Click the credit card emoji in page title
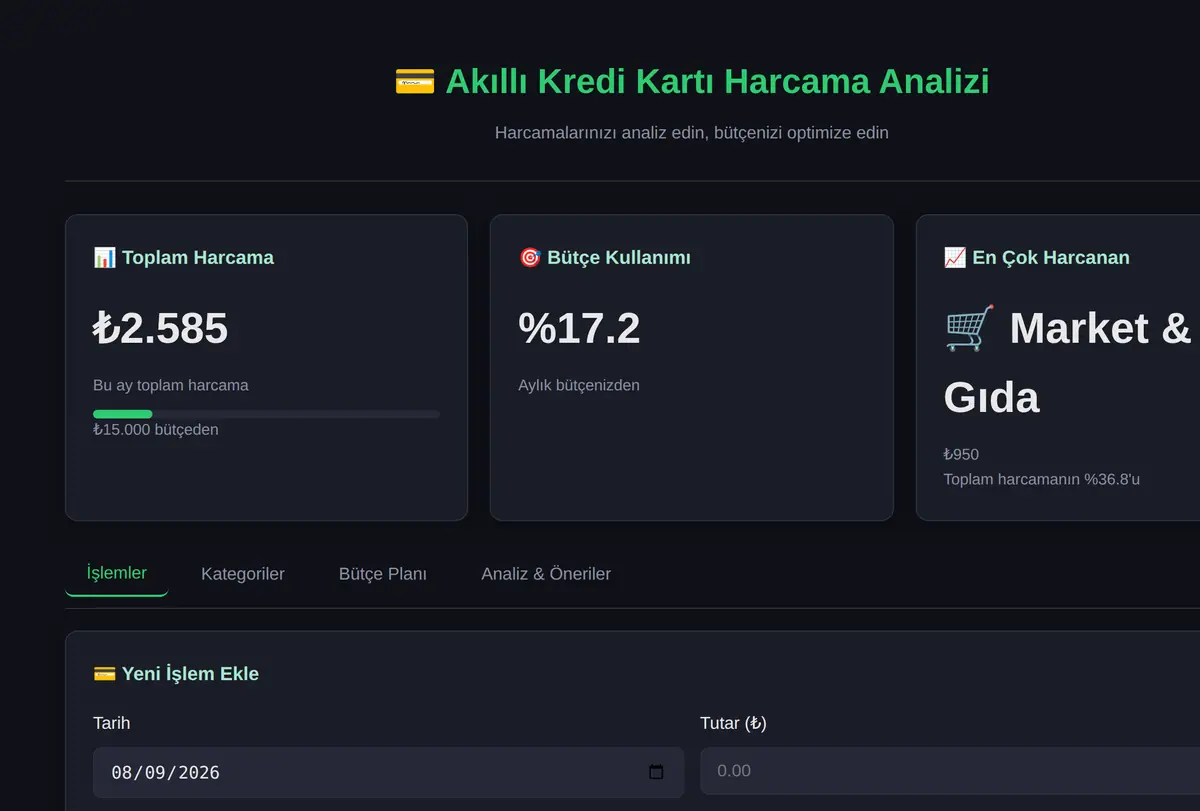 [x=415, y=81]
